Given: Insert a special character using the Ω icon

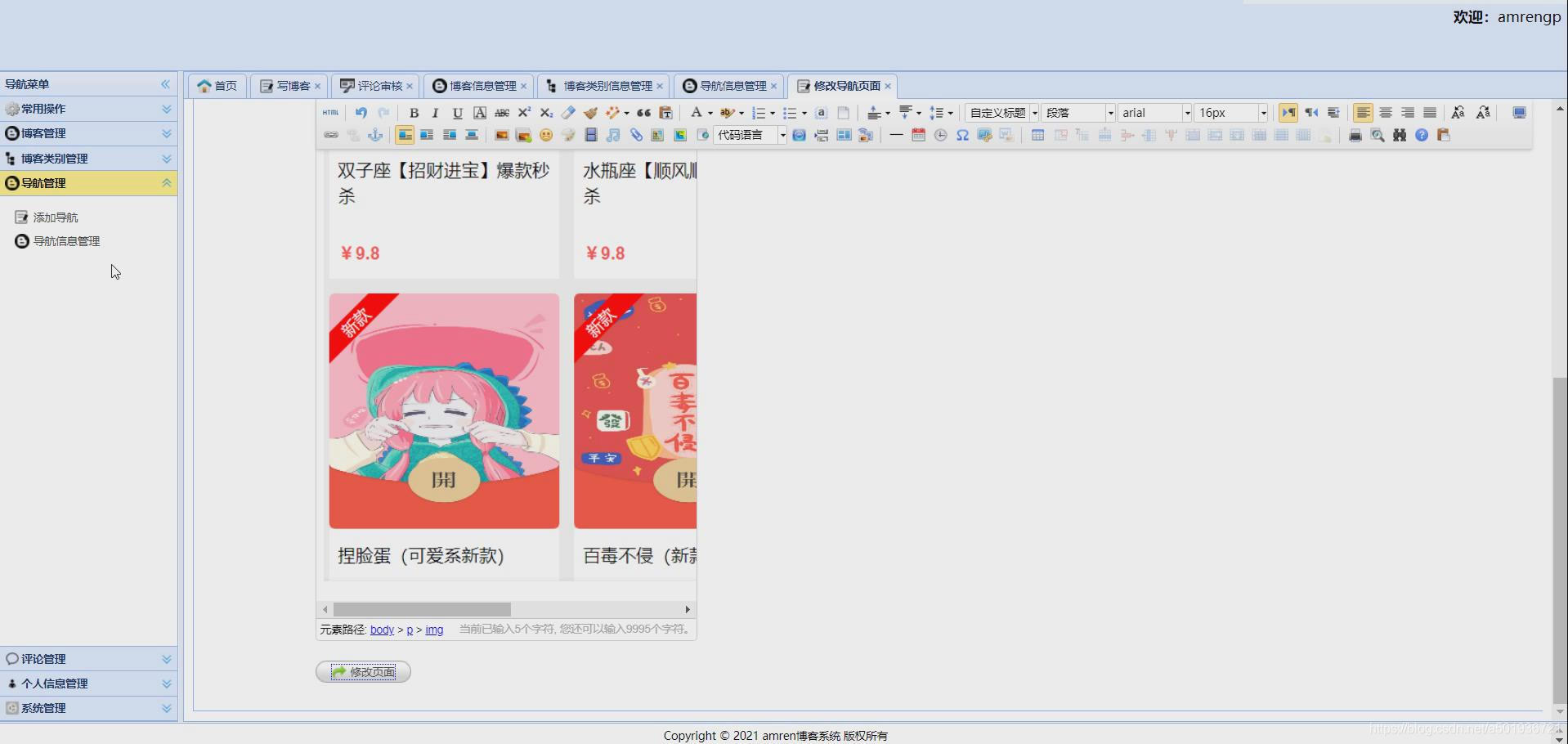Looking at the screenshot, I should click(961, 136).
